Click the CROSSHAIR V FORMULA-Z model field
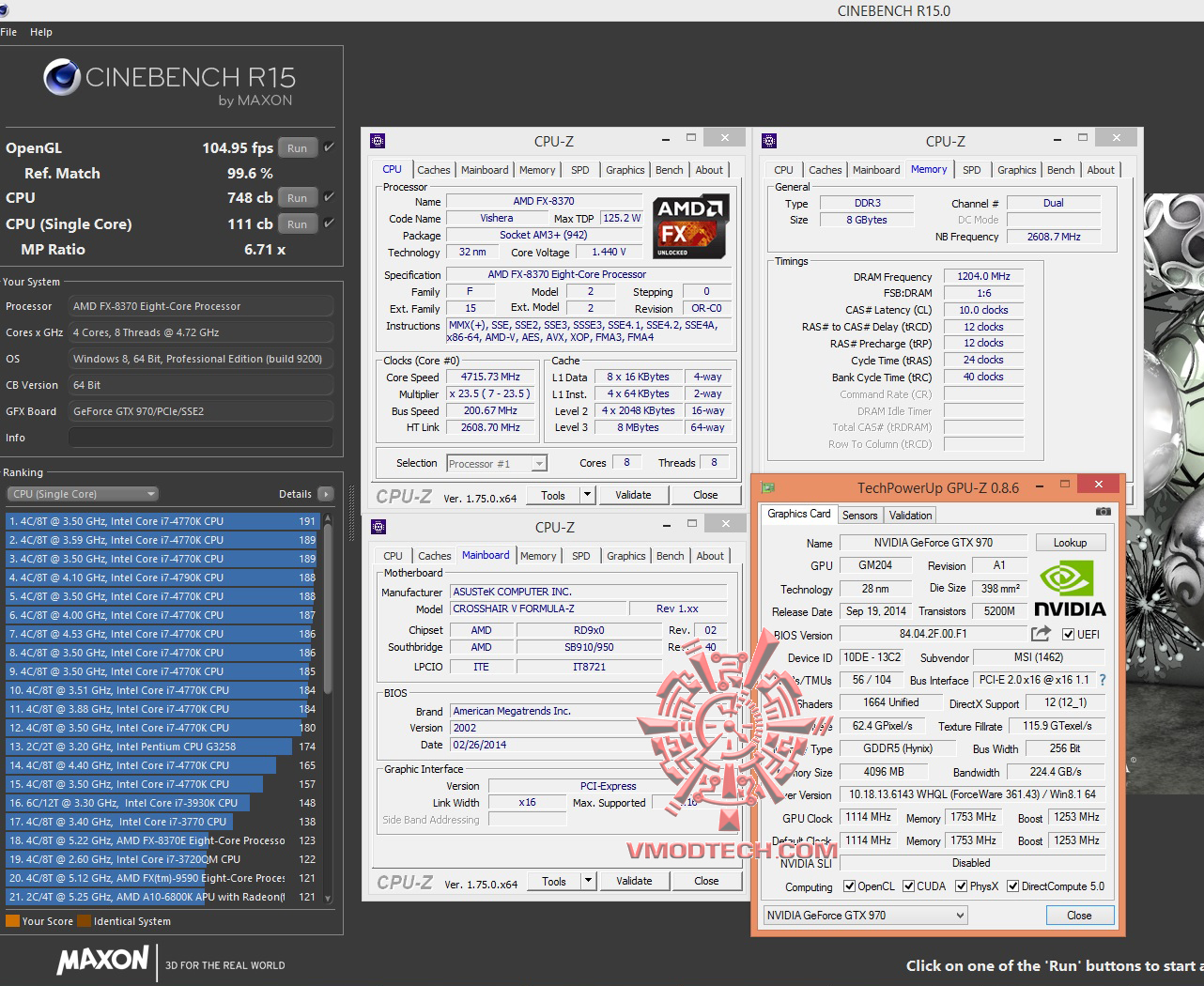This screenshot has width=1204, height=986. [539, 609]
